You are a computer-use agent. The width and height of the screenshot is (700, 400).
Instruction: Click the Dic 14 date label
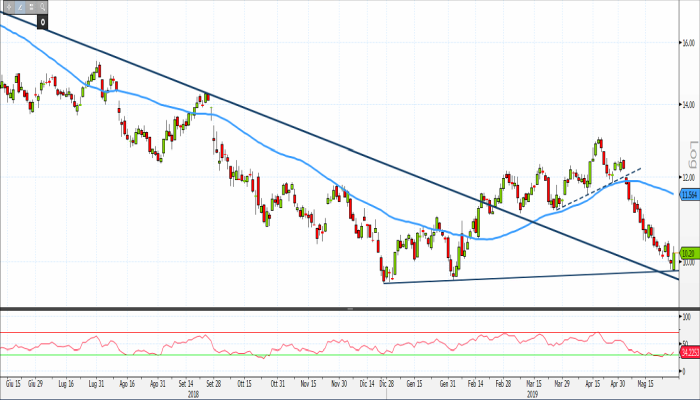(367, 383)
